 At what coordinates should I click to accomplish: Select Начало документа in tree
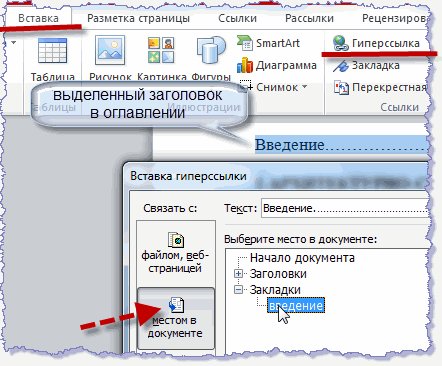click(302, 258)
